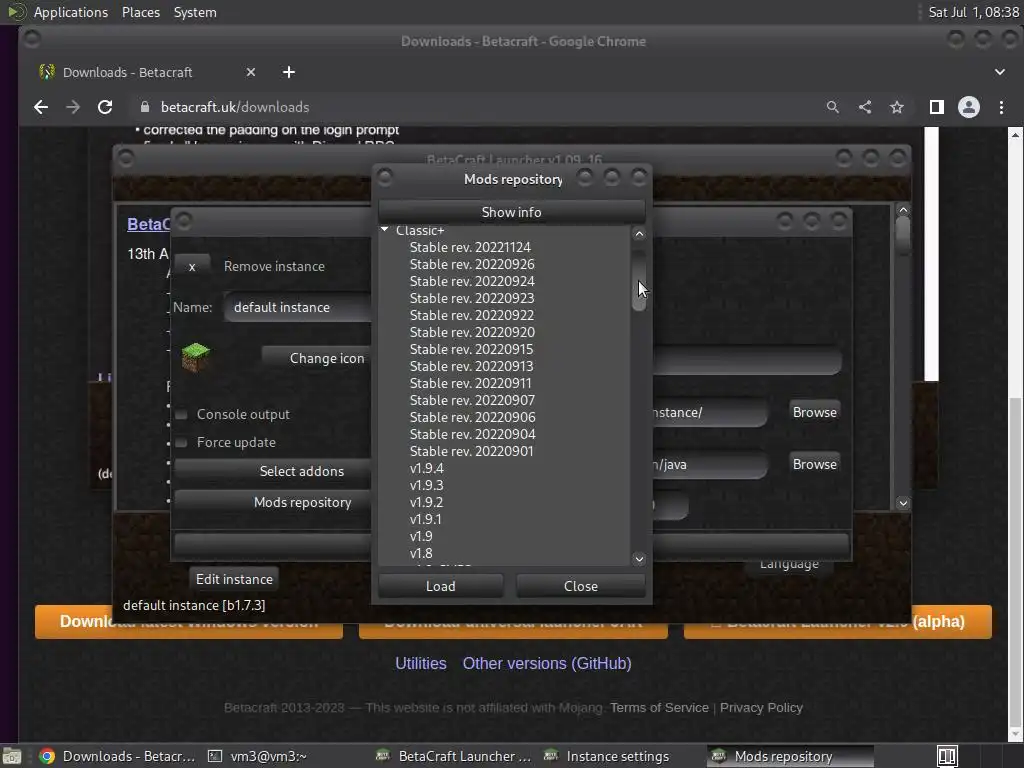
Task: Click the clock in the top panel
Action: click(x=973, y=12)
